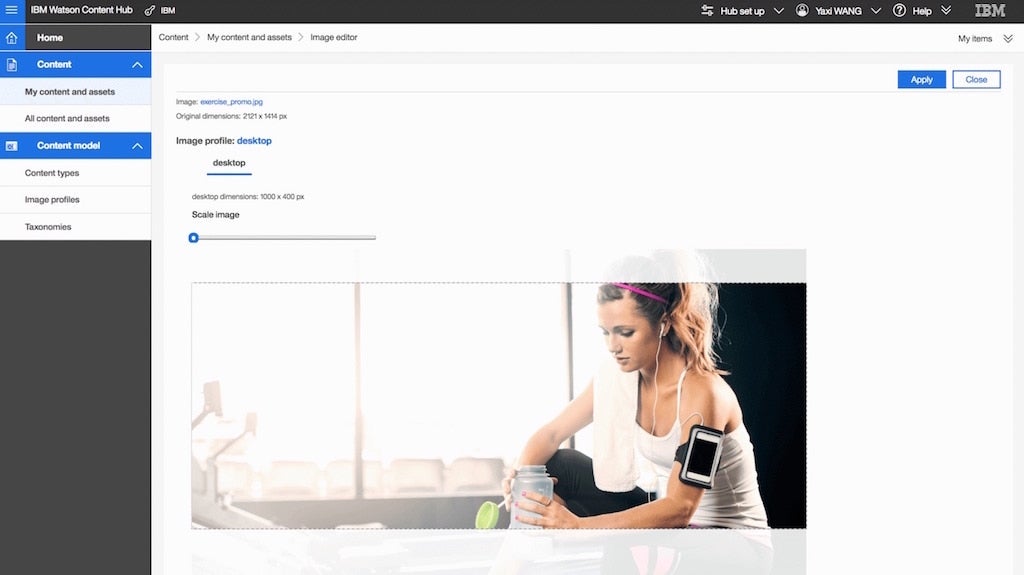Expand the My items panel chevron

[x=1008, y=39]
